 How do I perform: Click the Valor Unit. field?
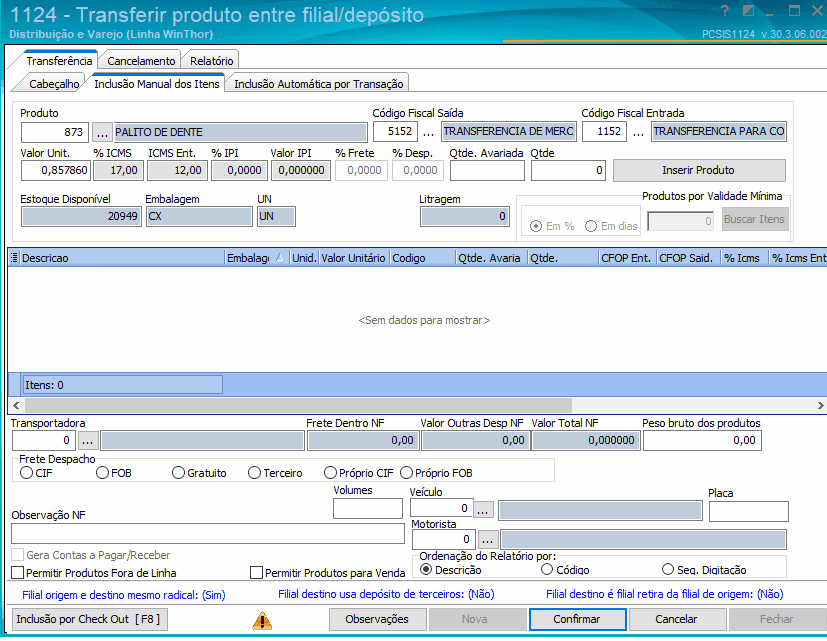(56, 170)
